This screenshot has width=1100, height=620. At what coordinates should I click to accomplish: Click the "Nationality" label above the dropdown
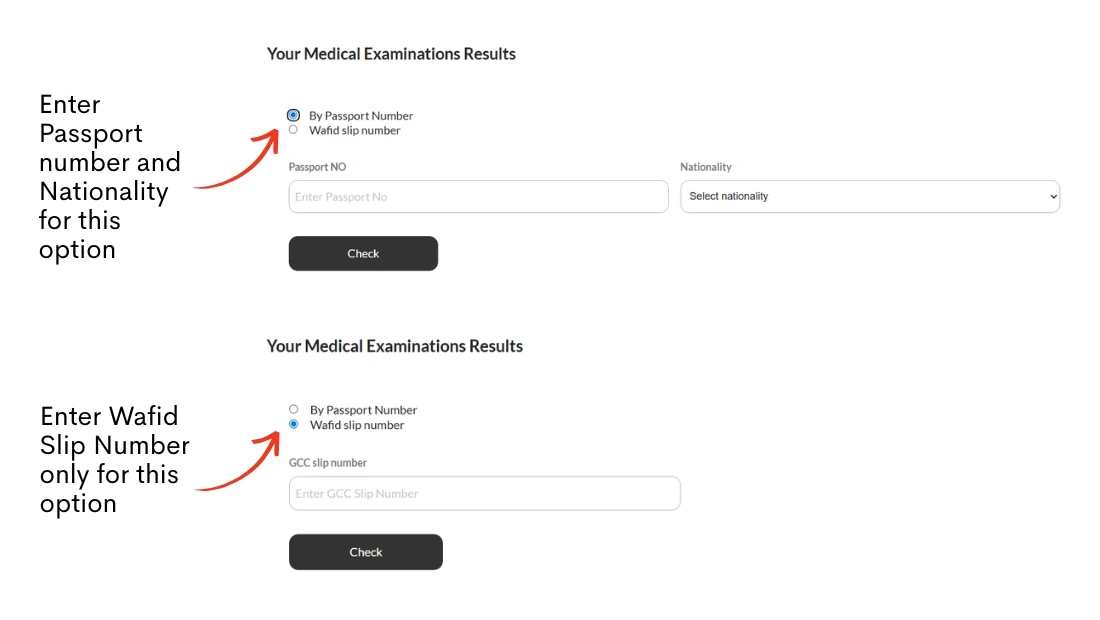pos(706,167)
